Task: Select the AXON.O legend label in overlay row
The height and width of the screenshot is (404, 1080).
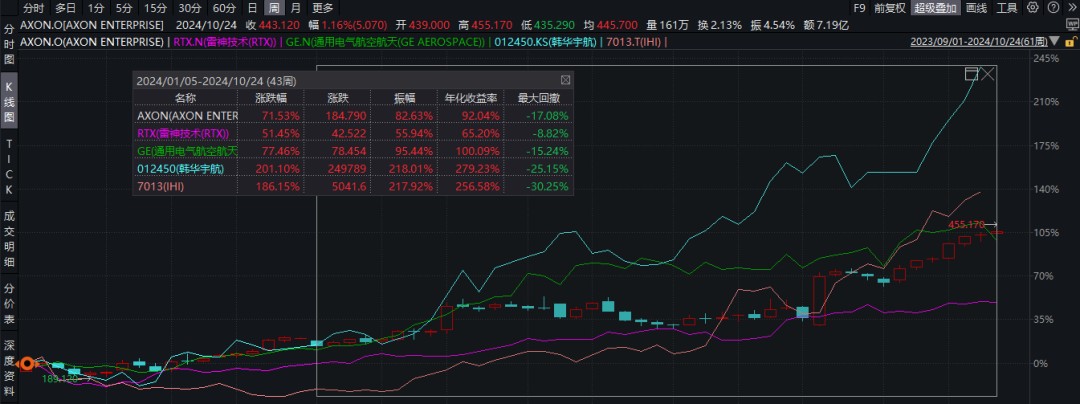Action: tap(92, 41)
